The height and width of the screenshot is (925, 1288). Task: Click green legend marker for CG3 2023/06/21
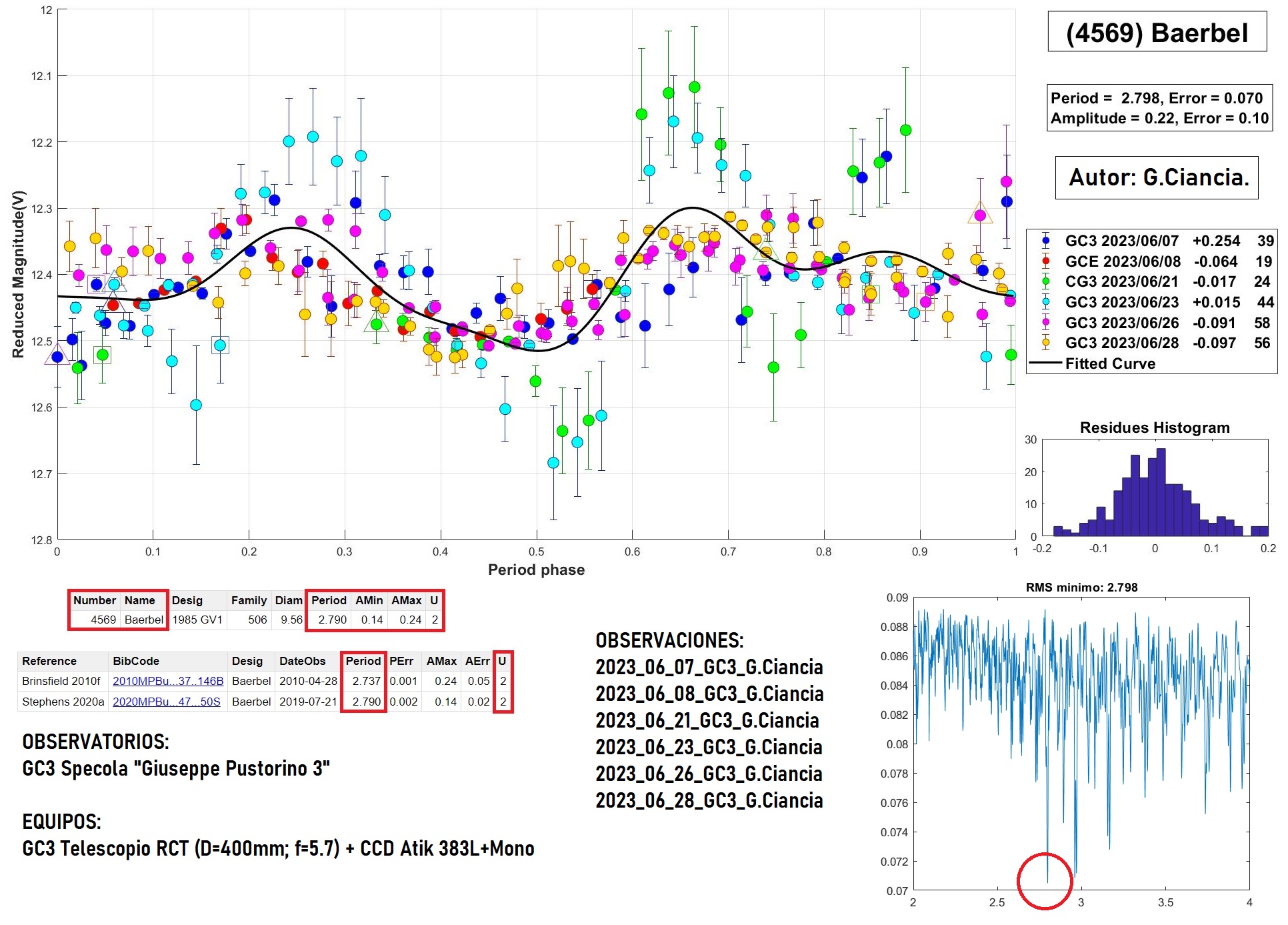coord(1045,281)
